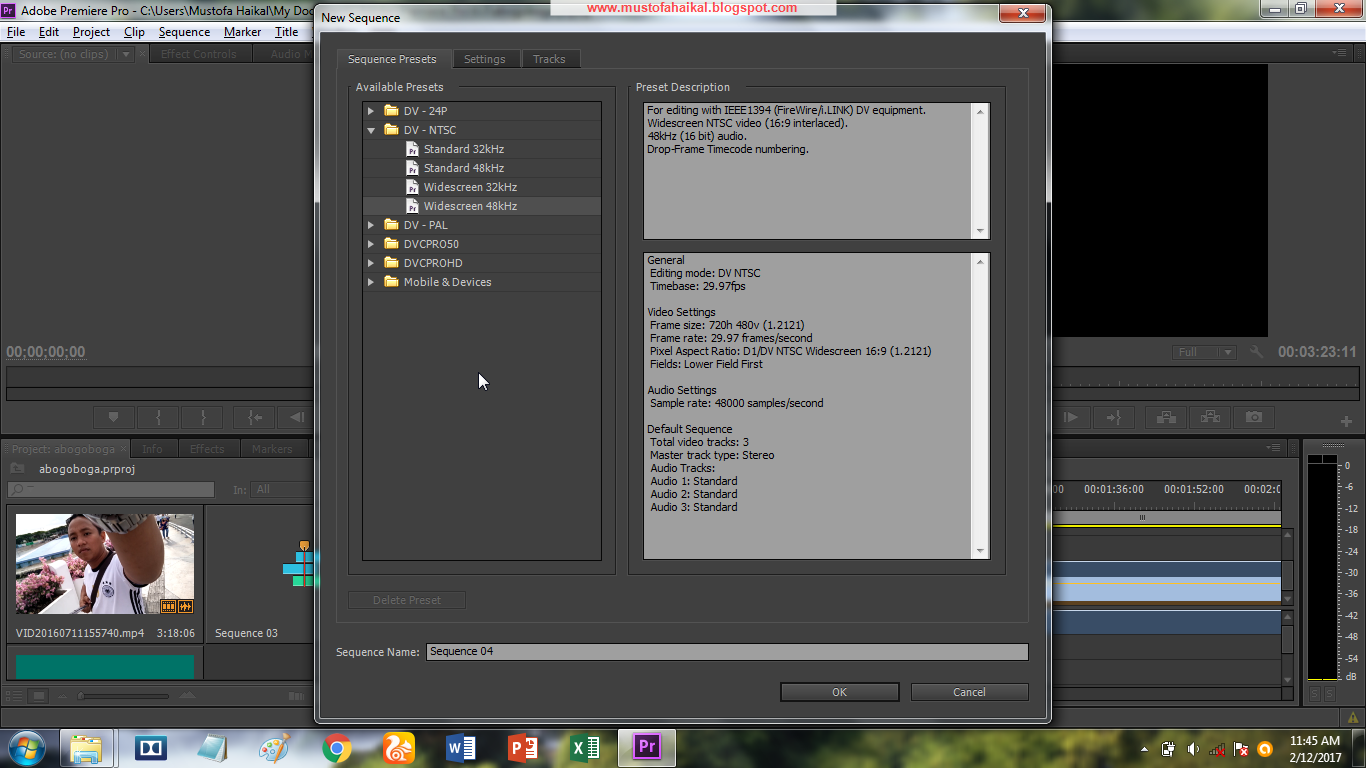Switch to the Settings tab
The image size is (1366, 768).
pyautogui.click(x=485, y=59)
